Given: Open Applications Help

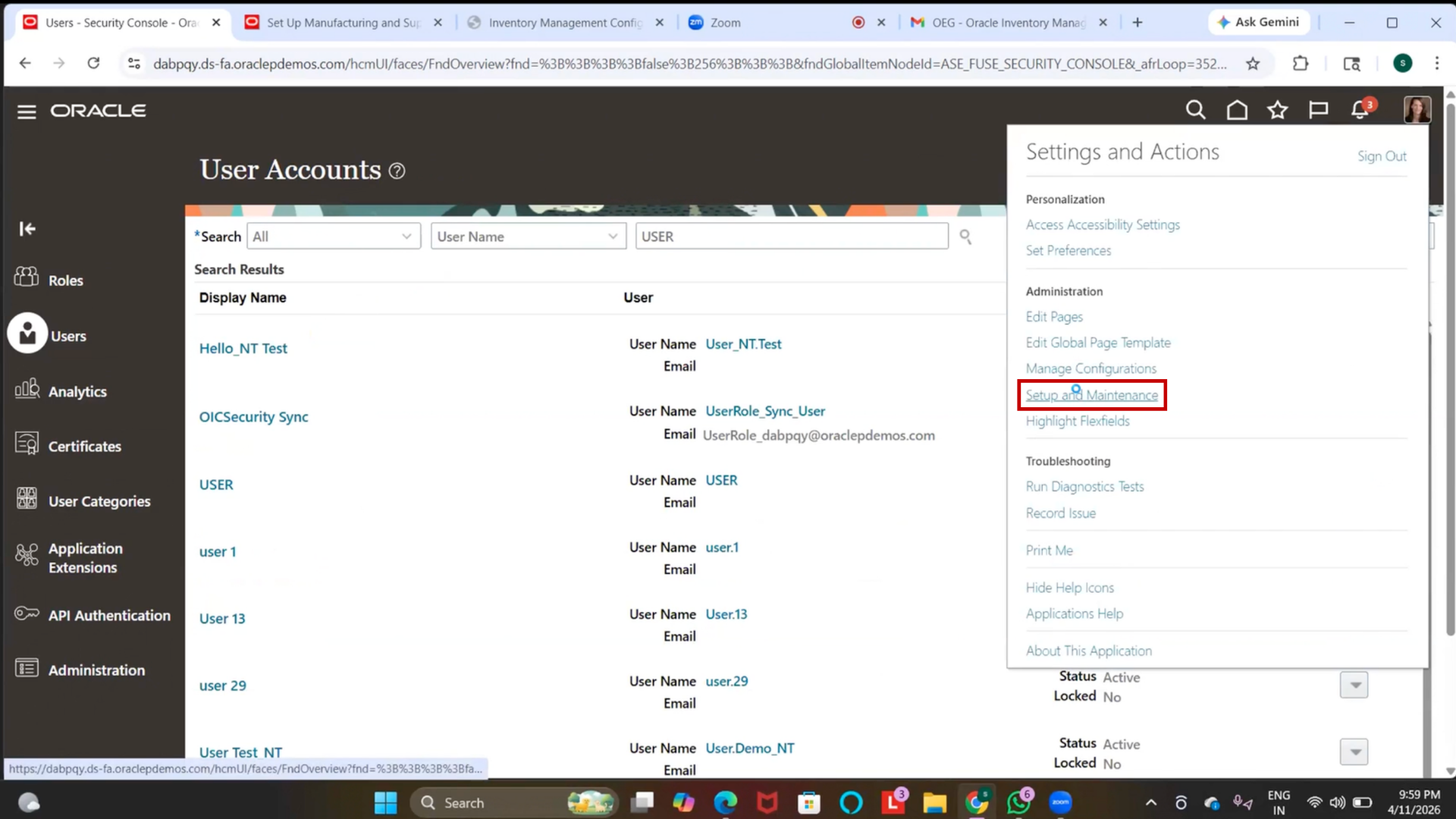Looking at the screenshot, I should pos(1074,613).
